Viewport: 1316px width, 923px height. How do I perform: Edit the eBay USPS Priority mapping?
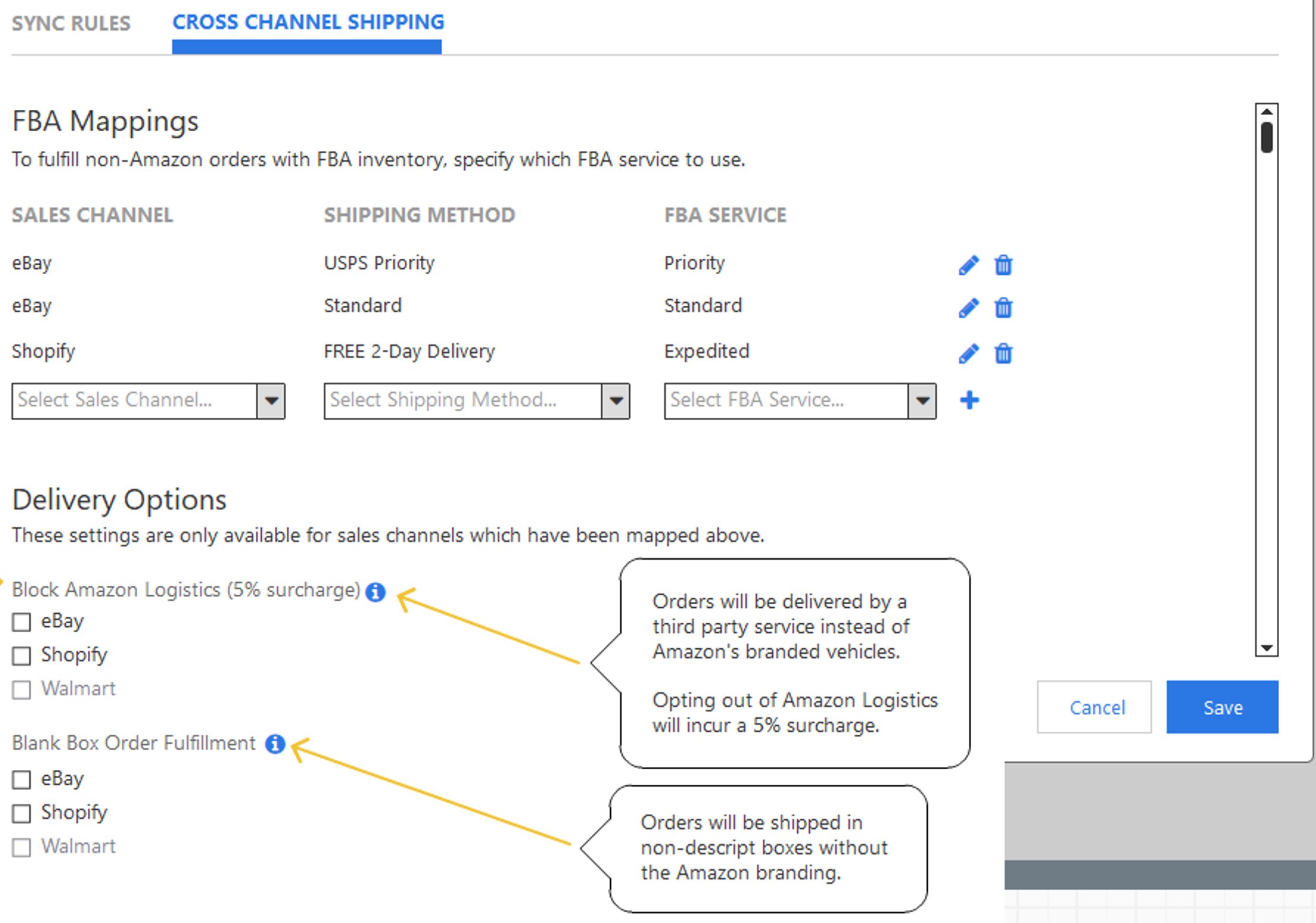pyautogui.click(x=969, y=265)
